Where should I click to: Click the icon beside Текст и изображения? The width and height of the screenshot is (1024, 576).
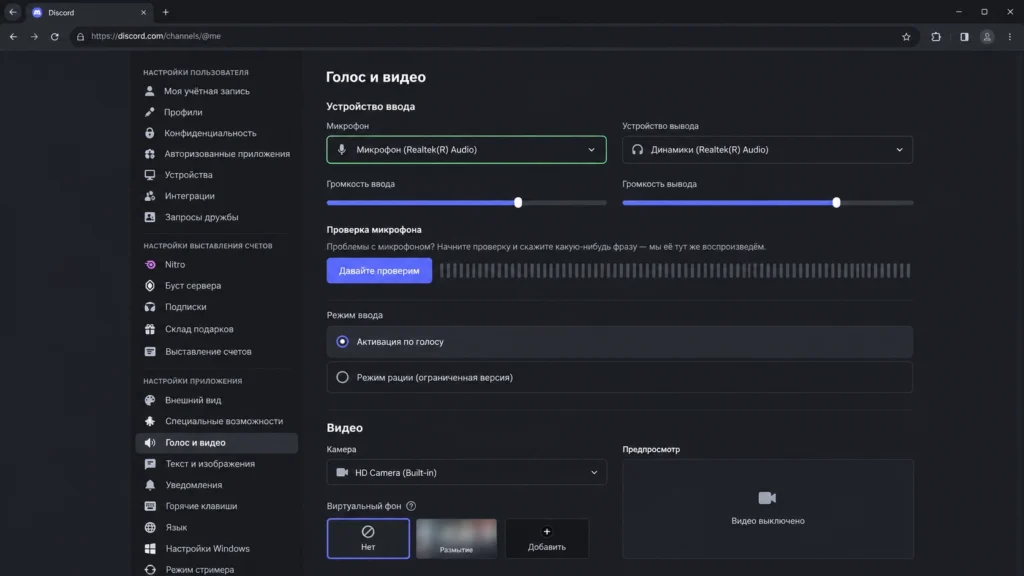pyautogui.click(x=150, y=464)
